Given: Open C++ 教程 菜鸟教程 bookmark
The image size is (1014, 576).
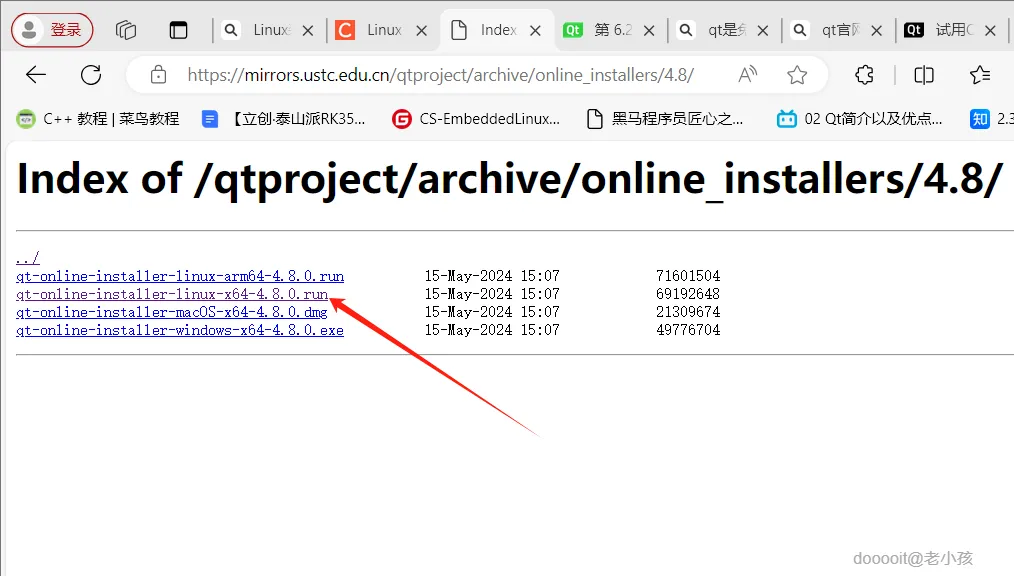Looking at the screenshot, I should (x=98, y=119).
